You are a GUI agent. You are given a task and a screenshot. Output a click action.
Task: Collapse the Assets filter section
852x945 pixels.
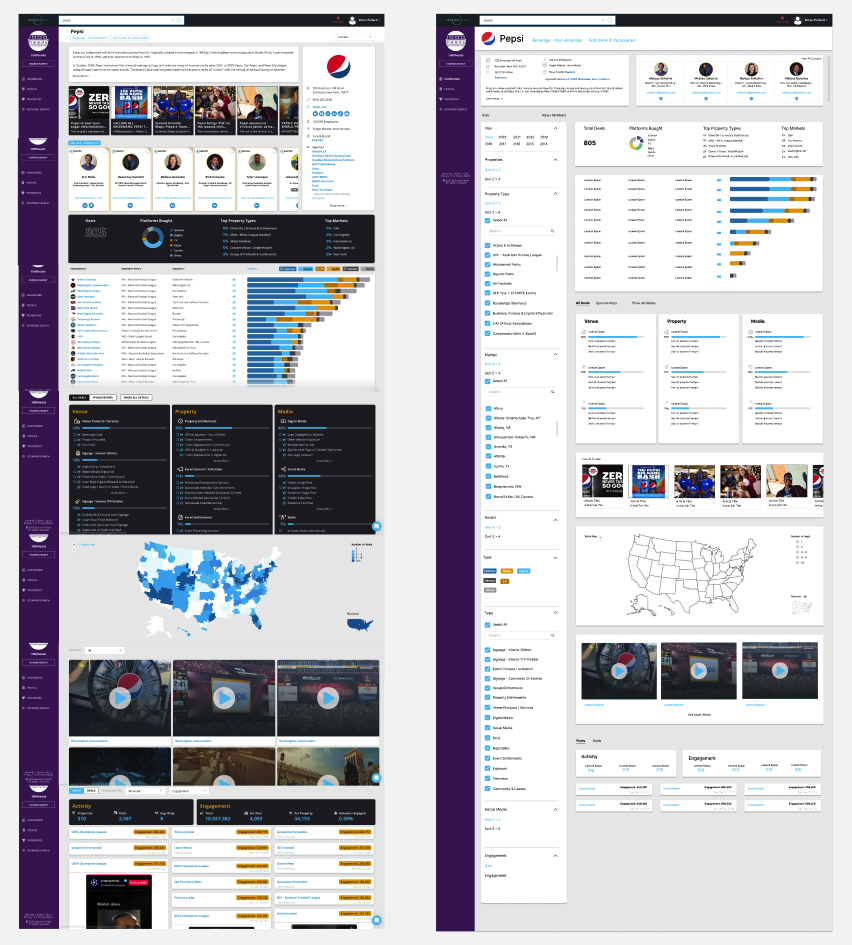(x=555, y=520)
